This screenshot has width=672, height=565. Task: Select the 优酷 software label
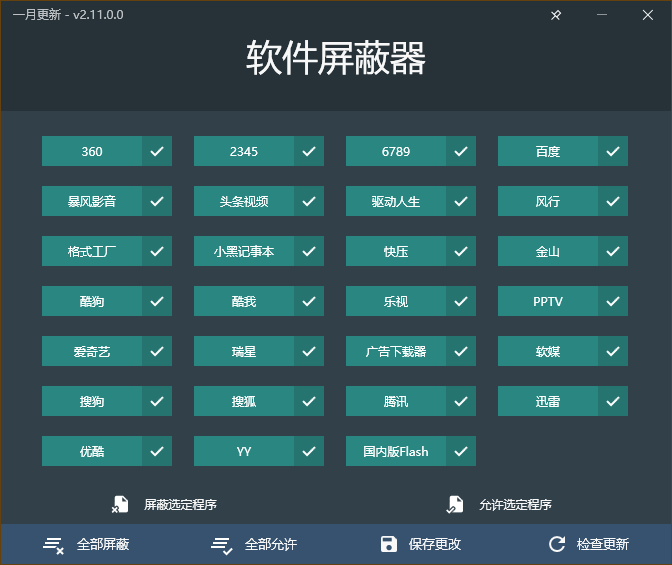(x=92, y=451)
